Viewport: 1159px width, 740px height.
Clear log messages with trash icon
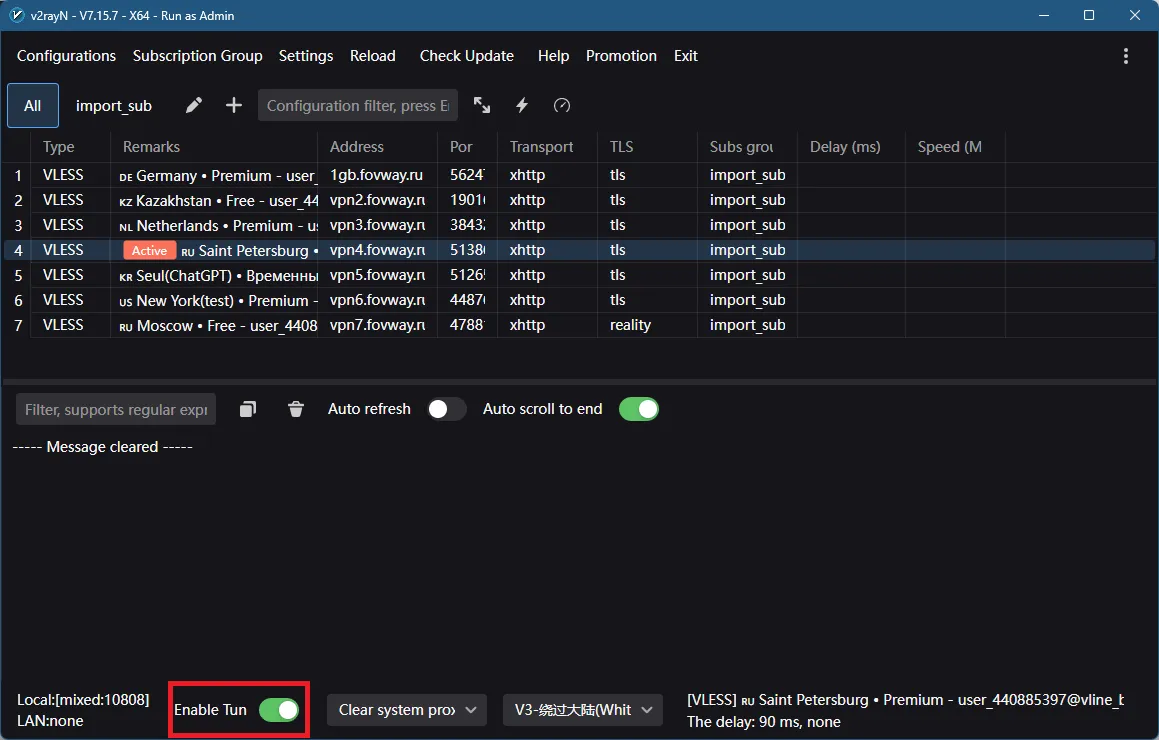click(x=296, y=409)
